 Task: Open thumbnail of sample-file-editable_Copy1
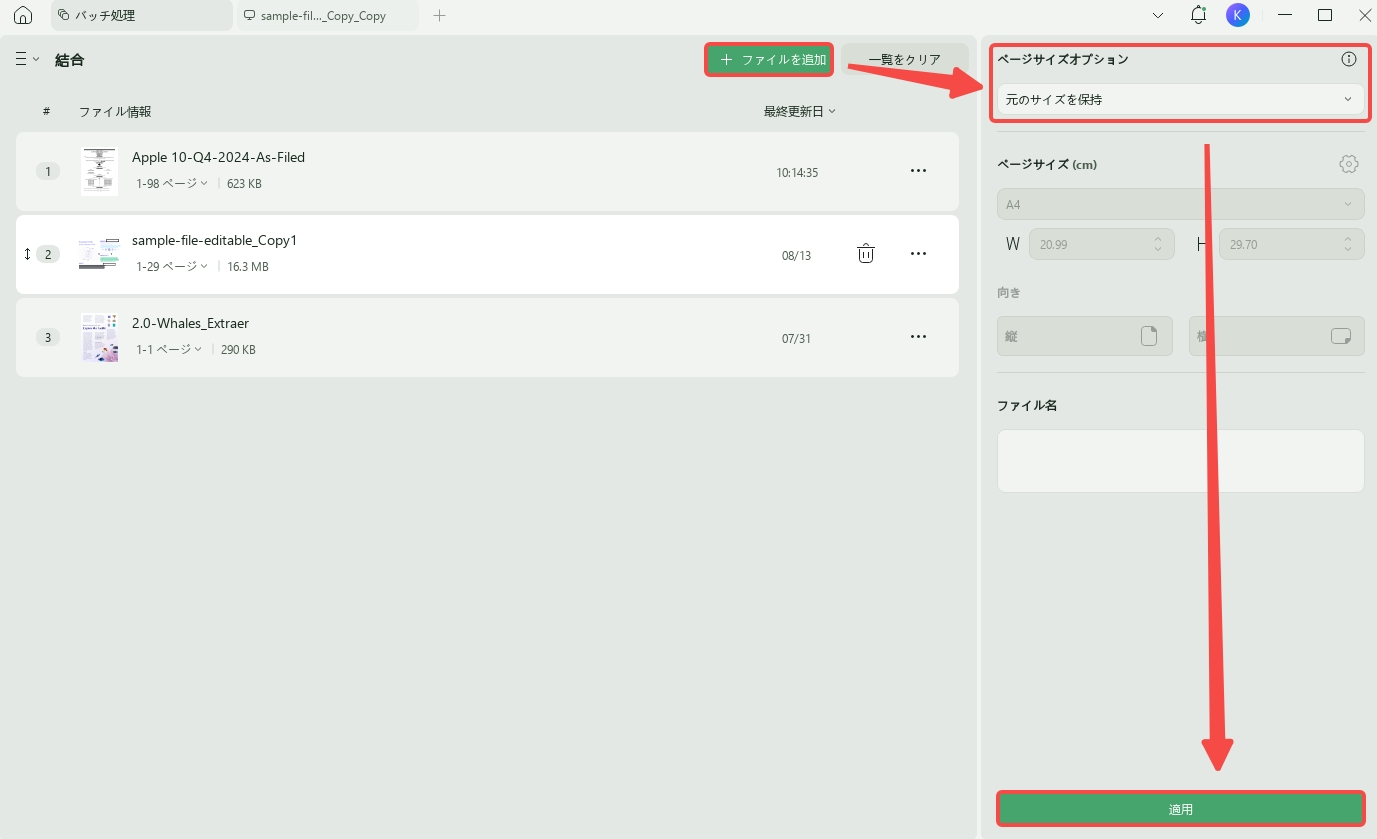(100, 254)
